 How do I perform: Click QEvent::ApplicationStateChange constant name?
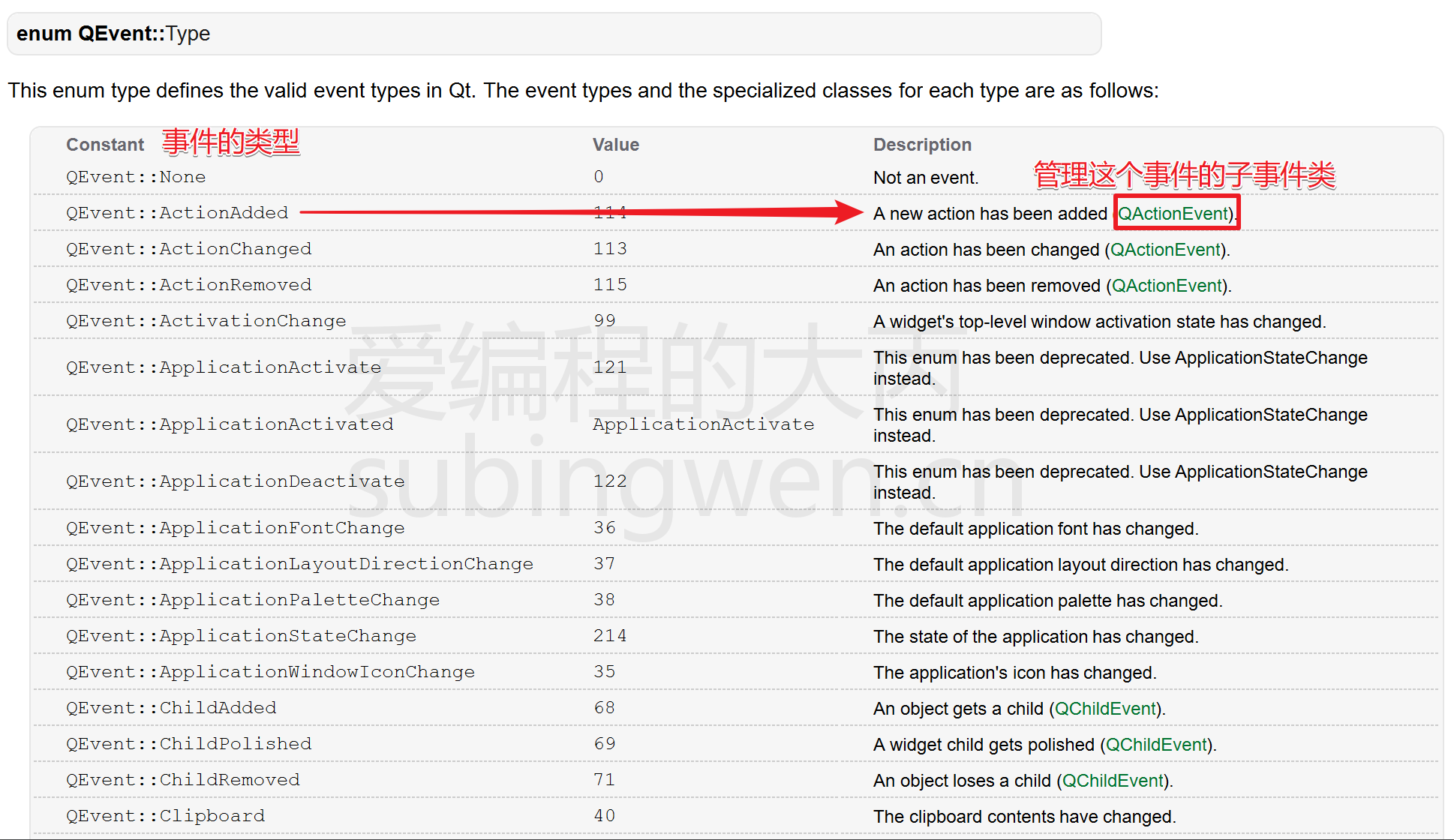tap(241, 636)
